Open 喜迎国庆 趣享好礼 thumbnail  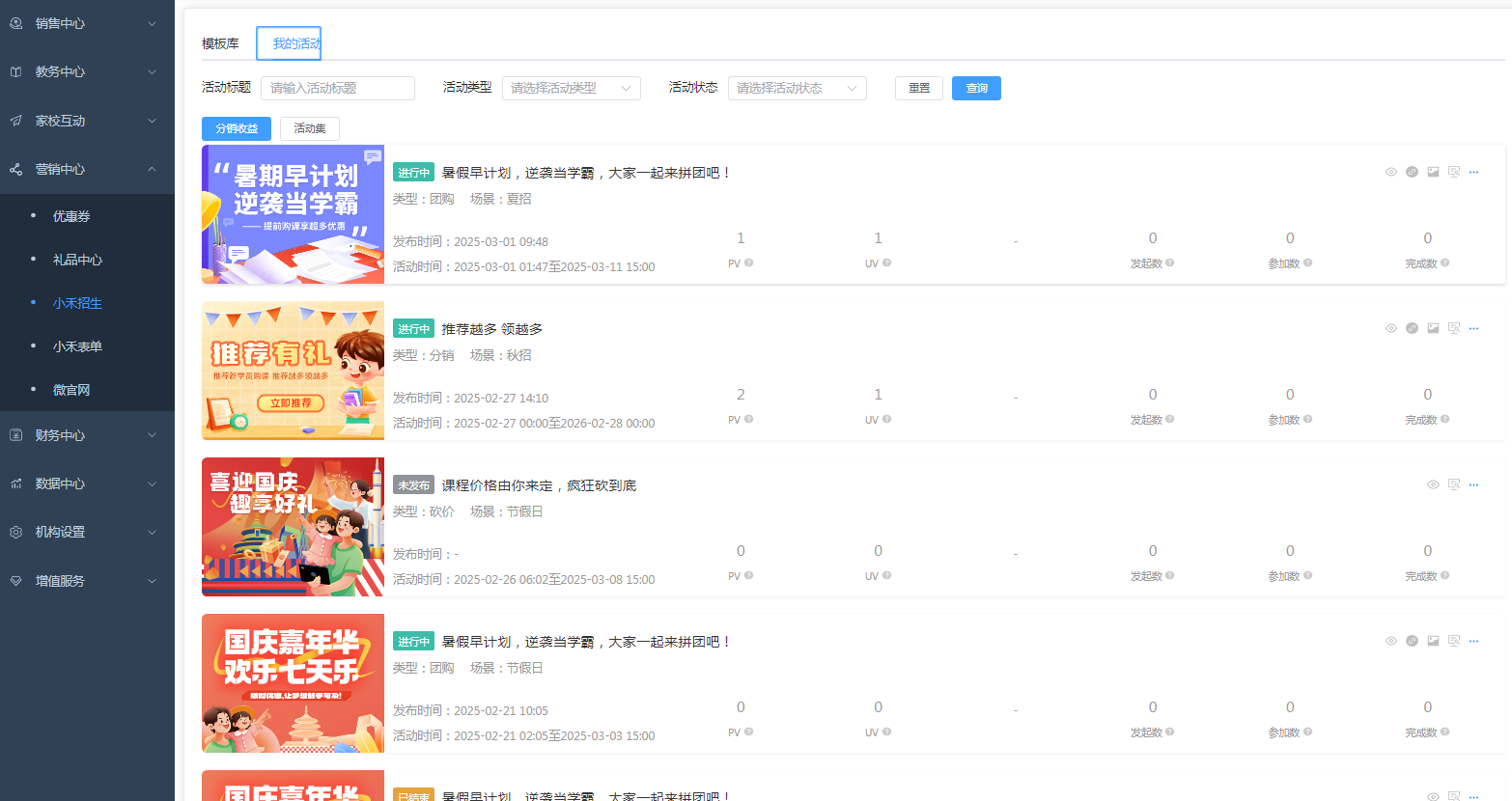point(293,527)
